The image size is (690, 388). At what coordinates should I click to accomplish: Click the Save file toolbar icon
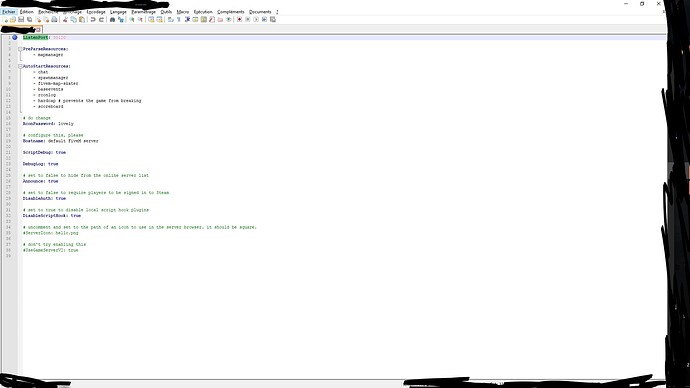21,19
